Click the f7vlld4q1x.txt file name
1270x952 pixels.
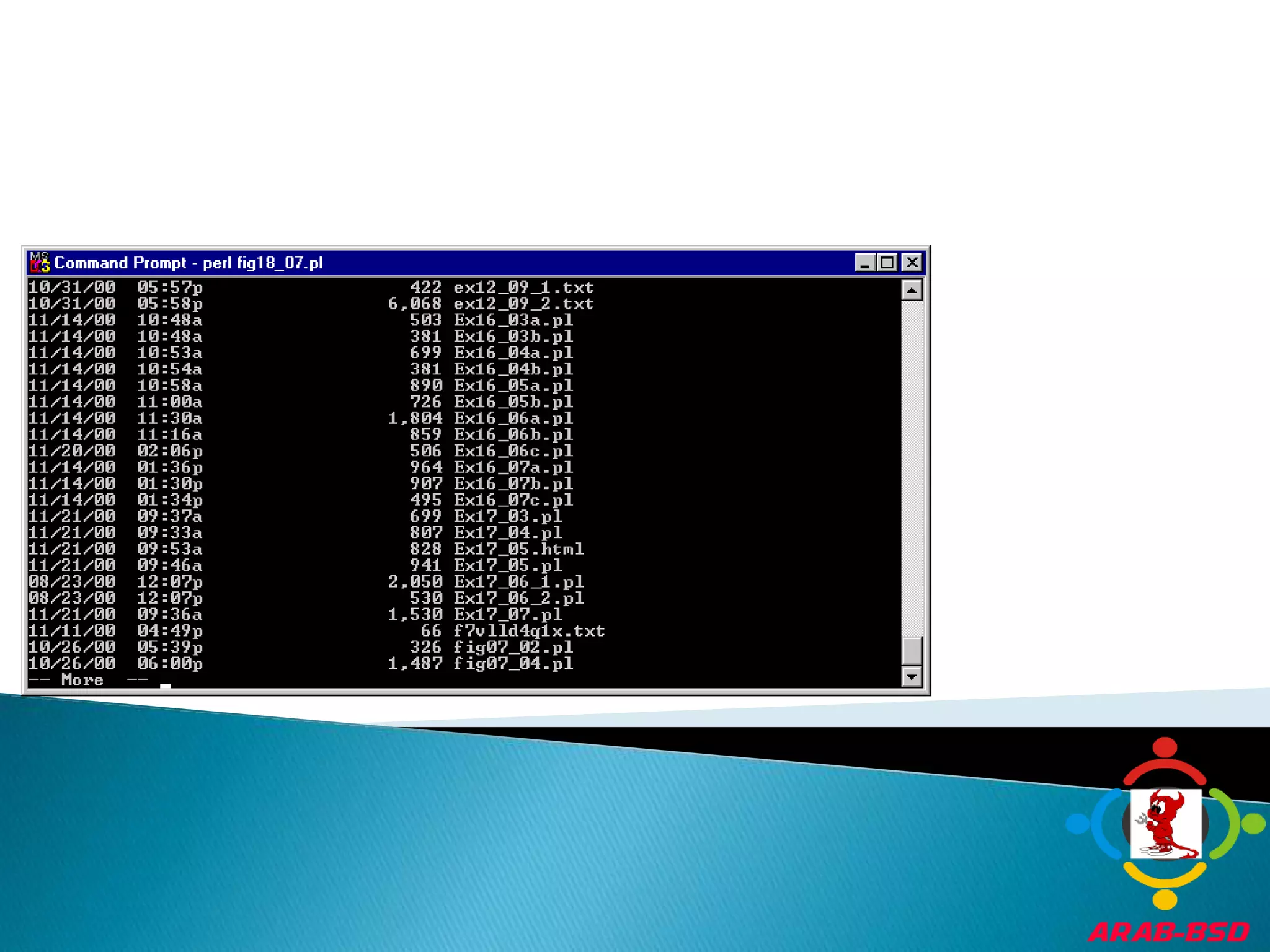click(x=528, y=631)
